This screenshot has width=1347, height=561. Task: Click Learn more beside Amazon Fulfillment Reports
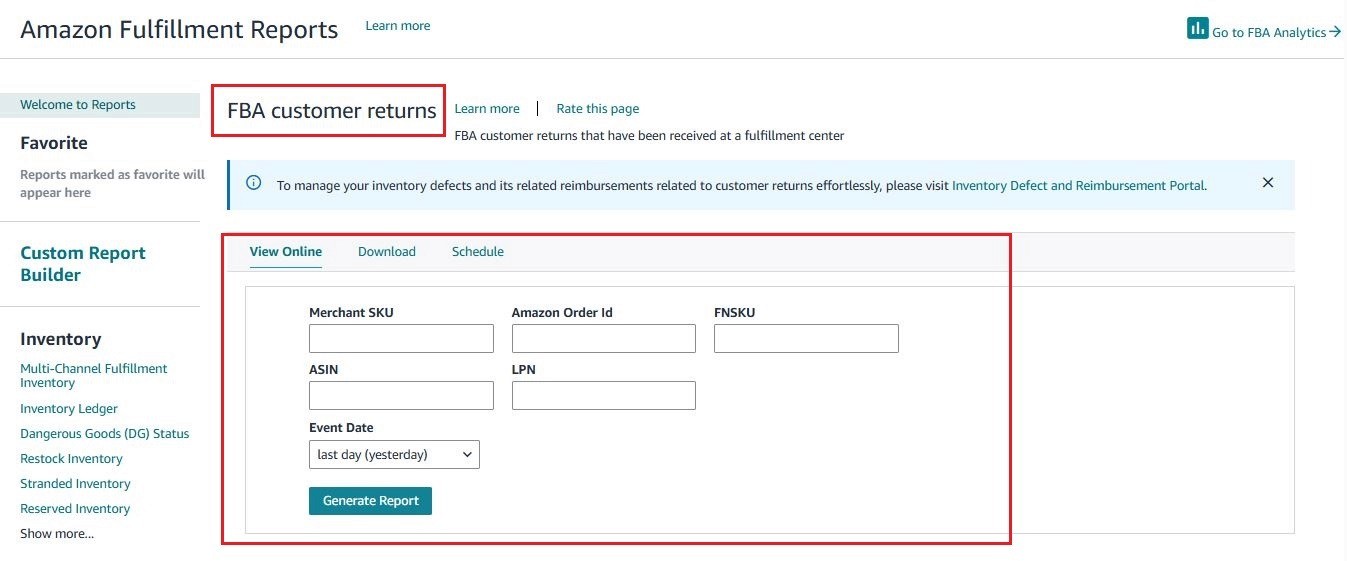[x=398, y=26]
